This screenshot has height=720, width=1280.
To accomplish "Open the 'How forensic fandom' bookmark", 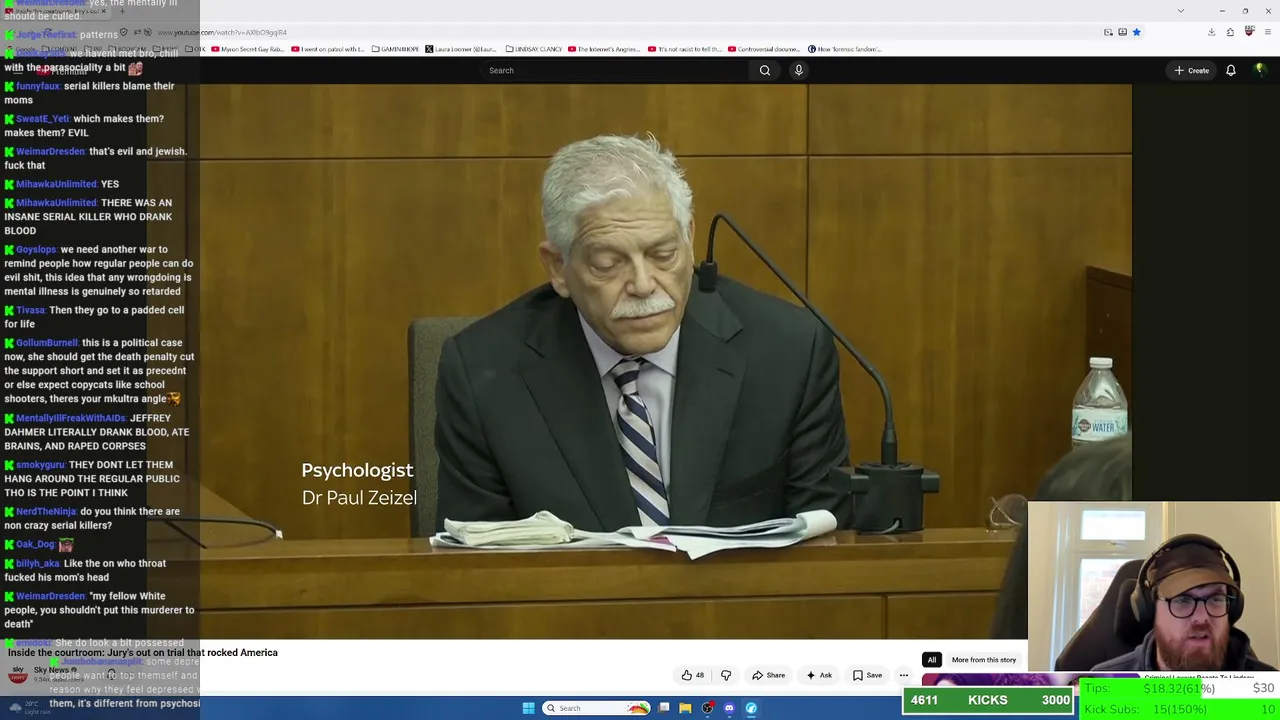I will (844, 49).
